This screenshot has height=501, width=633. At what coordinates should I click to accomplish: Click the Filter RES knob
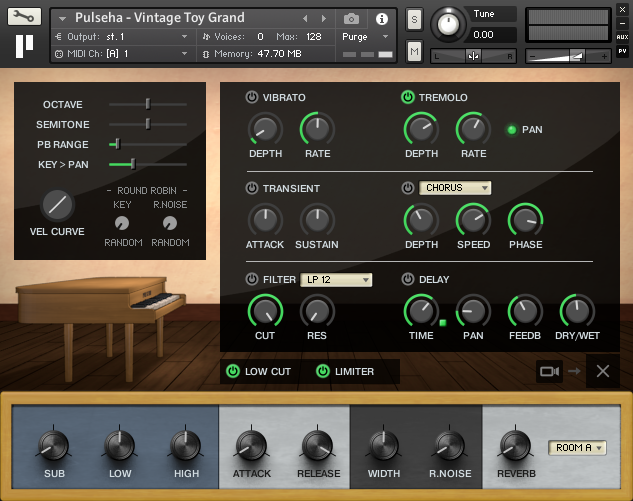coord(317,311)
